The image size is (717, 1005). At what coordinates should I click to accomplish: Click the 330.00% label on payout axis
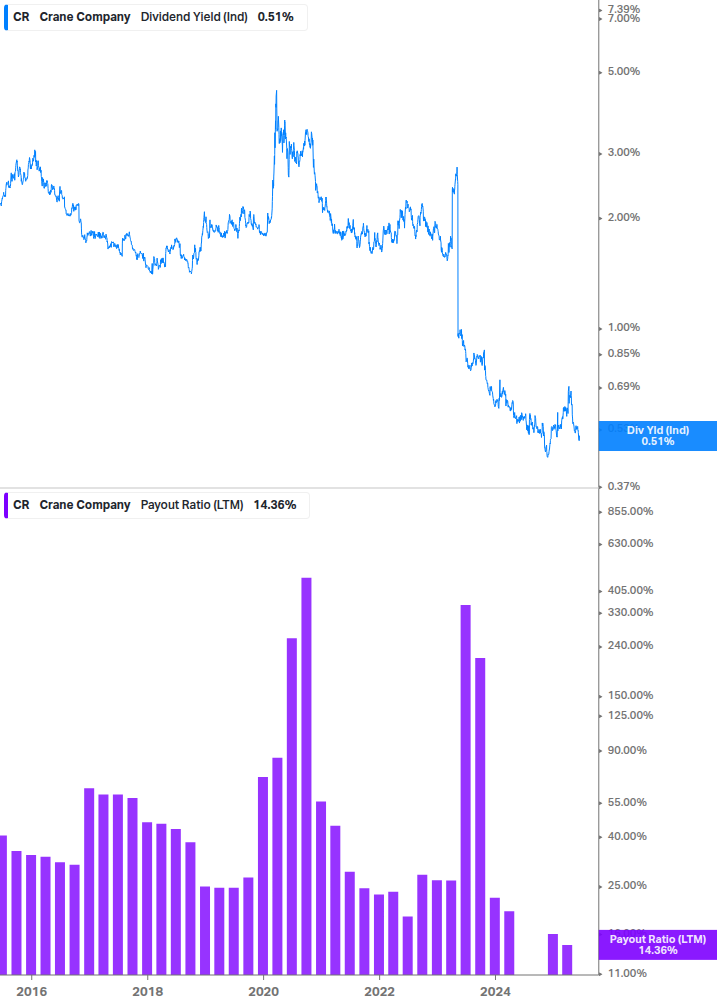tap(630, 613)
